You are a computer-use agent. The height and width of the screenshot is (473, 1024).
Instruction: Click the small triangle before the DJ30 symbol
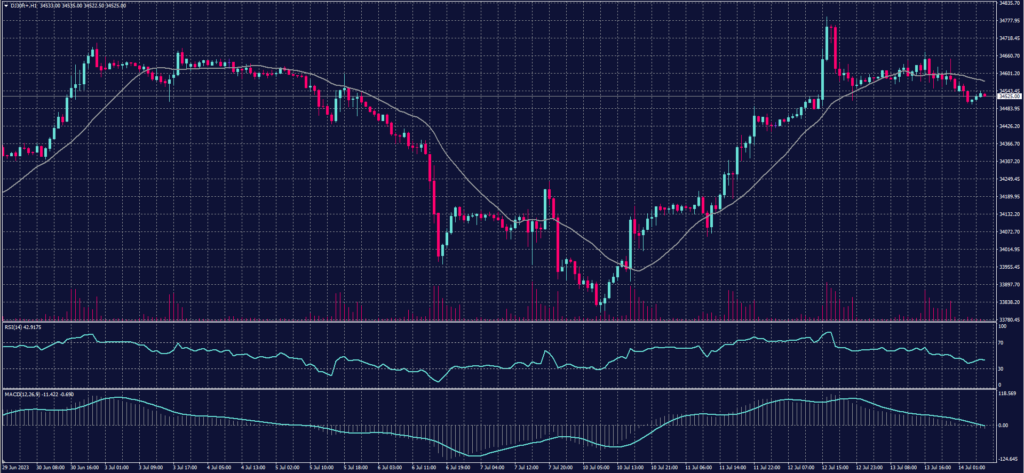point(5,5)
